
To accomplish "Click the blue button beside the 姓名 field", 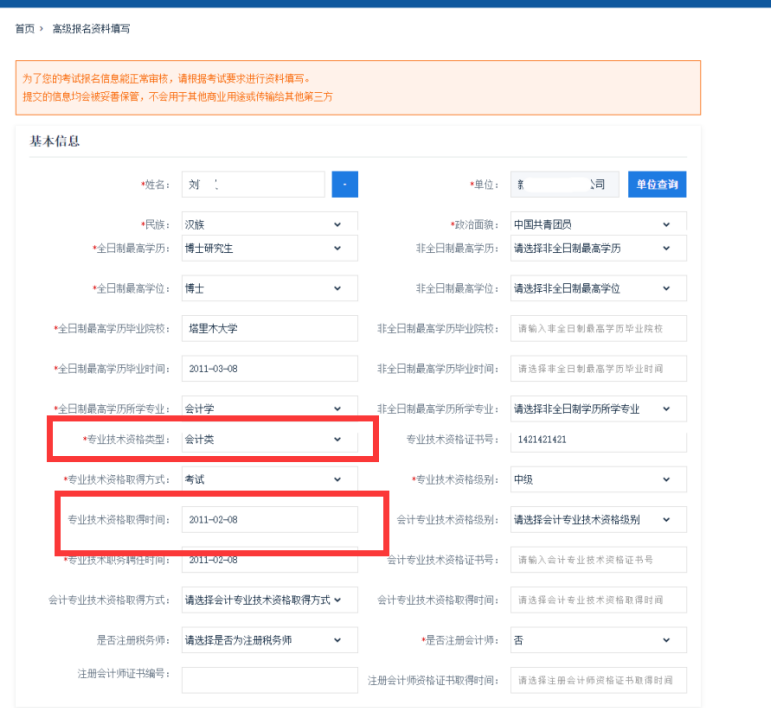I will point(345,184).
